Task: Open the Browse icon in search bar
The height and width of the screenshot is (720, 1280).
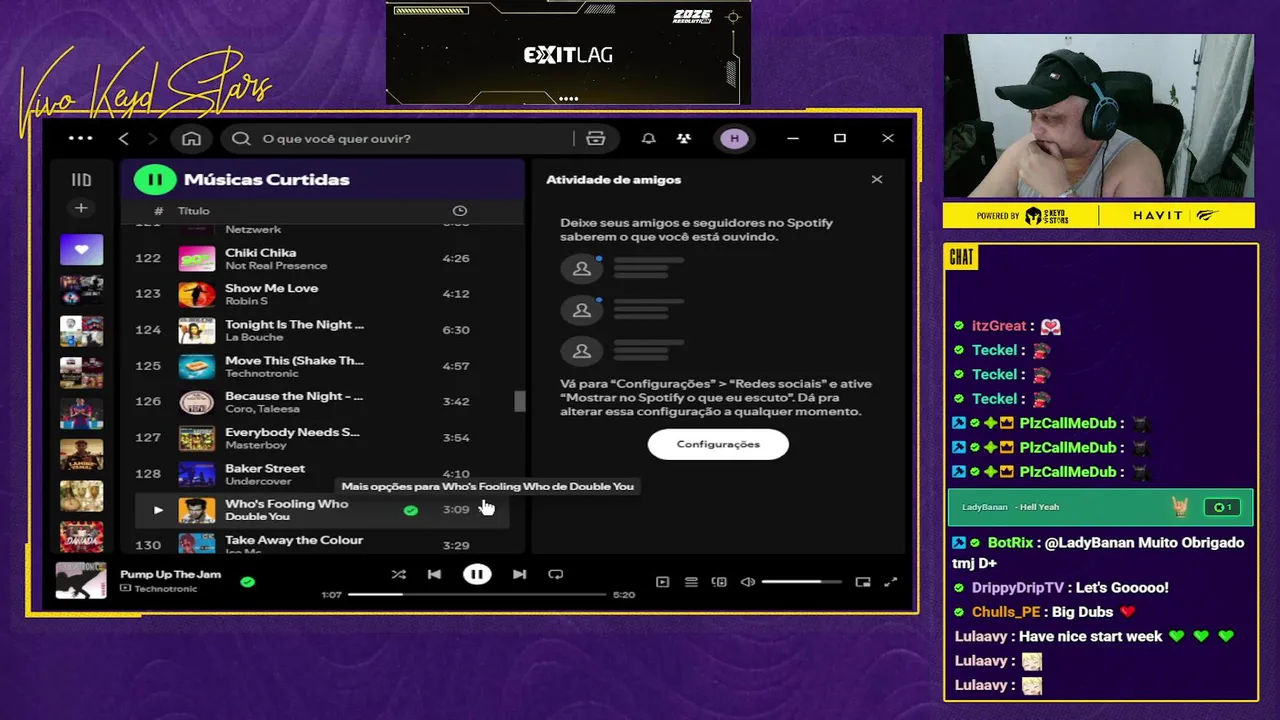Action: pos(596,138)
